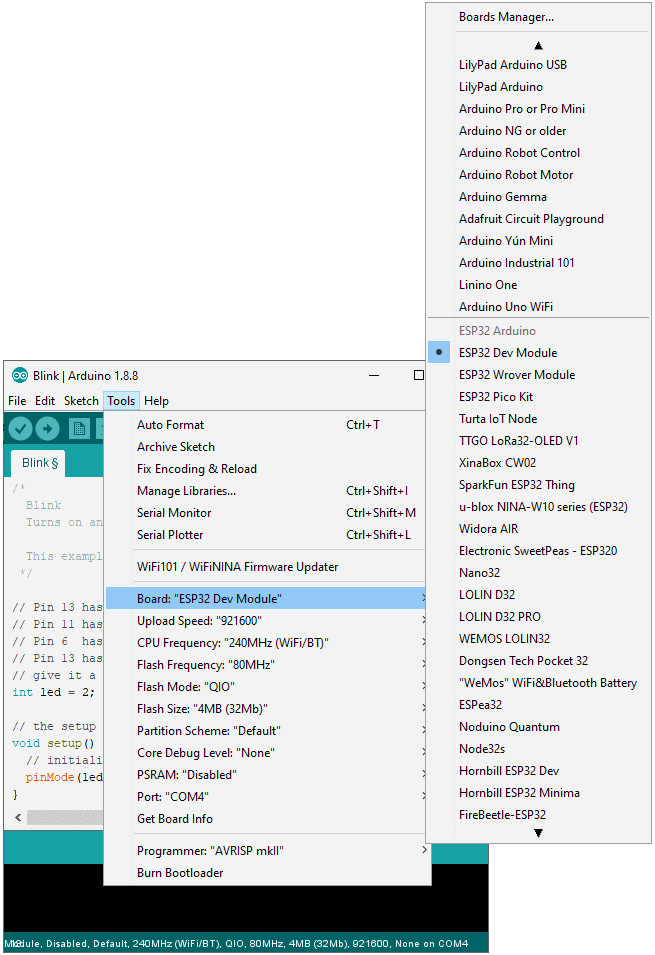Click scroll-down triangle in boards list

pos(538,833)
